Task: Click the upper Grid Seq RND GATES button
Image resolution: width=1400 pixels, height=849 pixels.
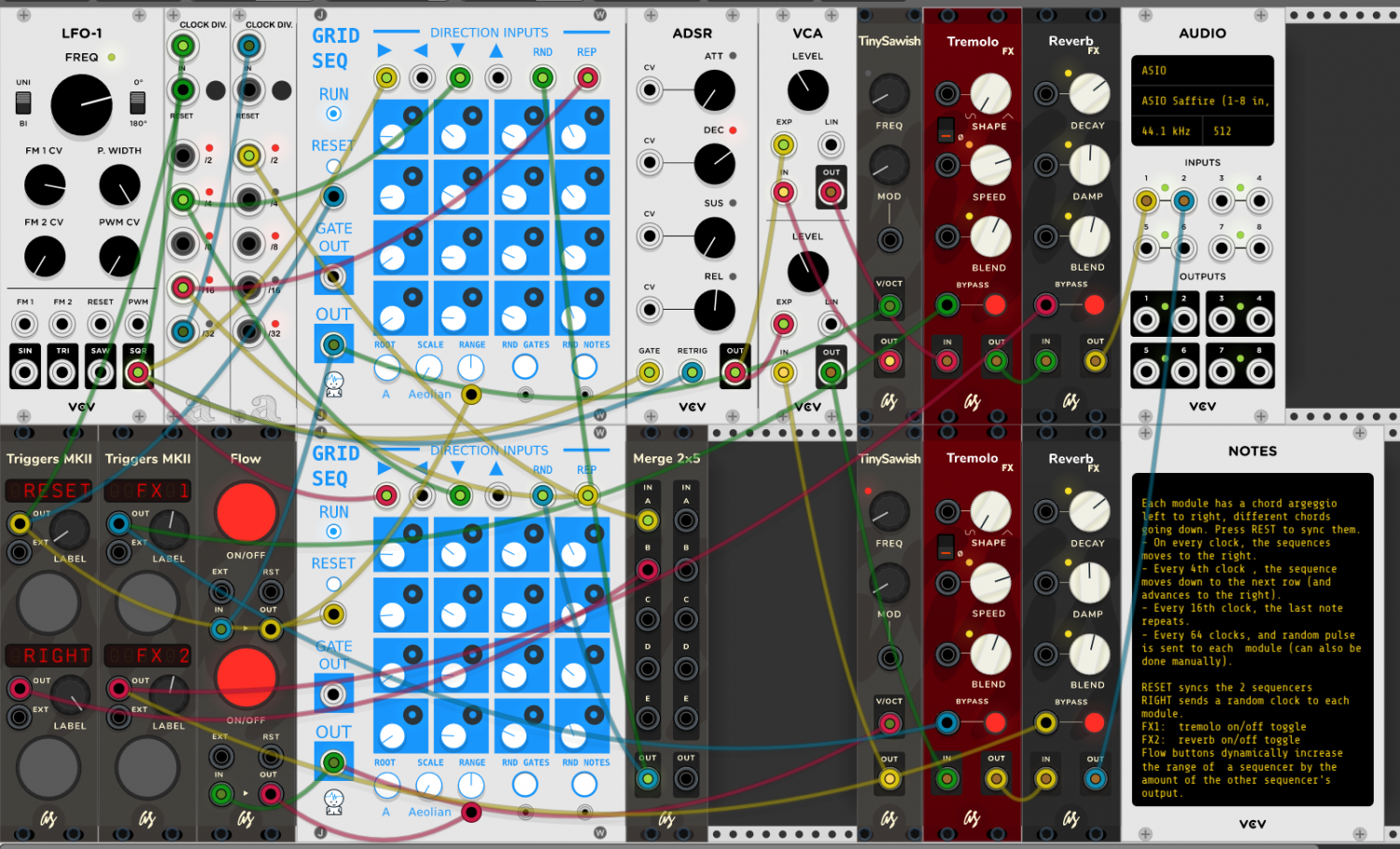Action: (x=525, y=367)
